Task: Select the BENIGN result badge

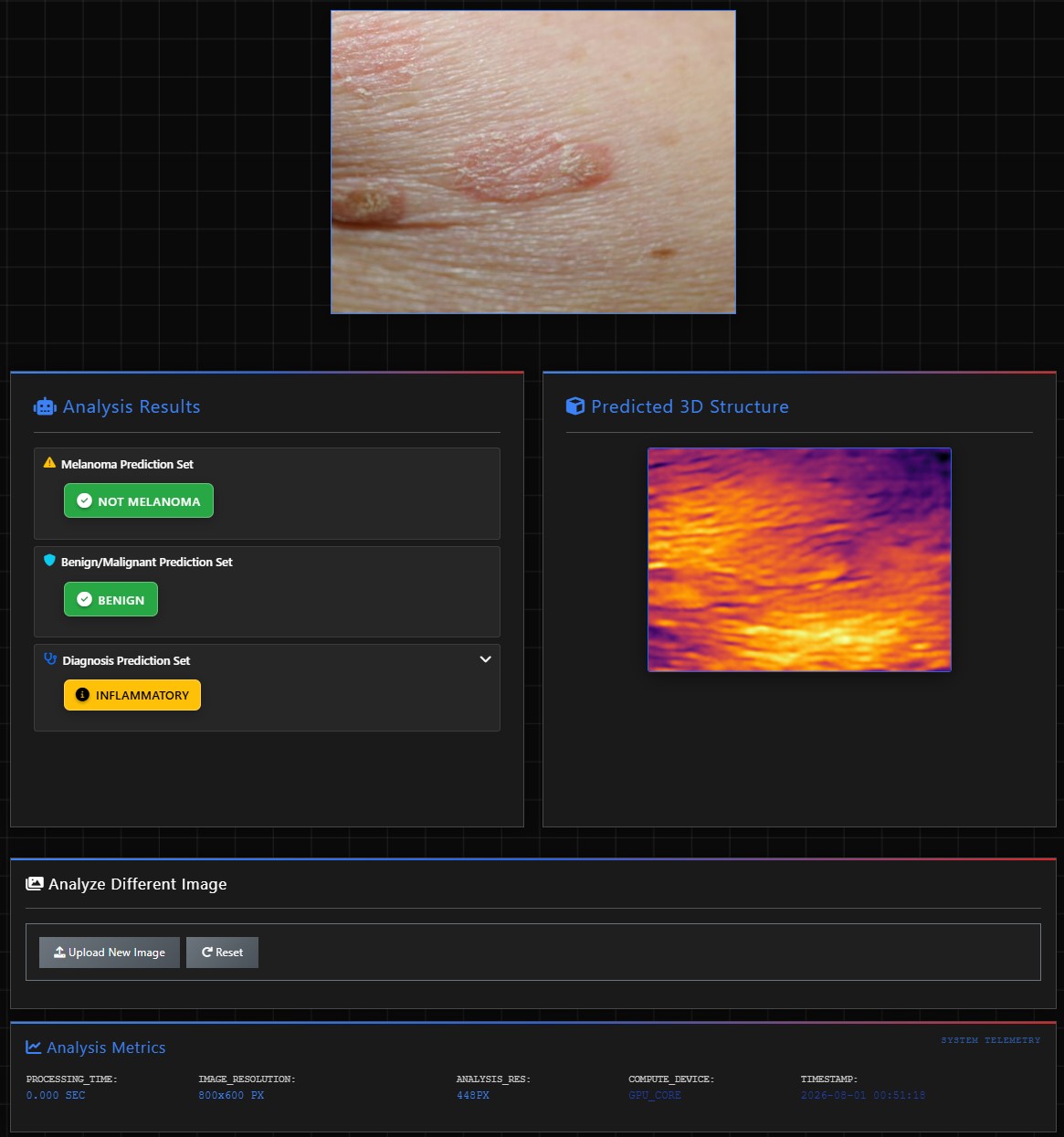Action: (111, 599)
